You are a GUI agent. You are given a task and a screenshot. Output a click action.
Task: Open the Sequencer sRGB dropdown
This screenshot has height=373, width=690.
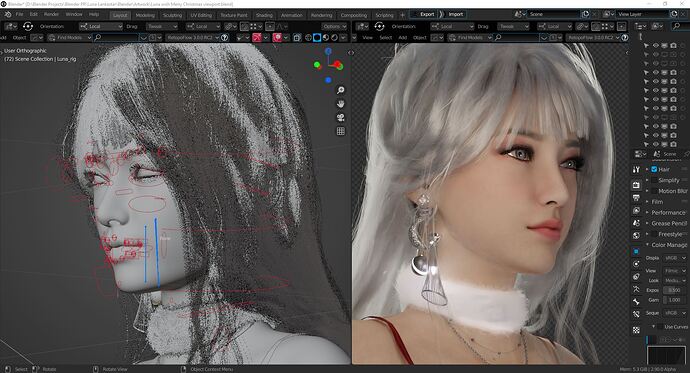coord(675,313)
